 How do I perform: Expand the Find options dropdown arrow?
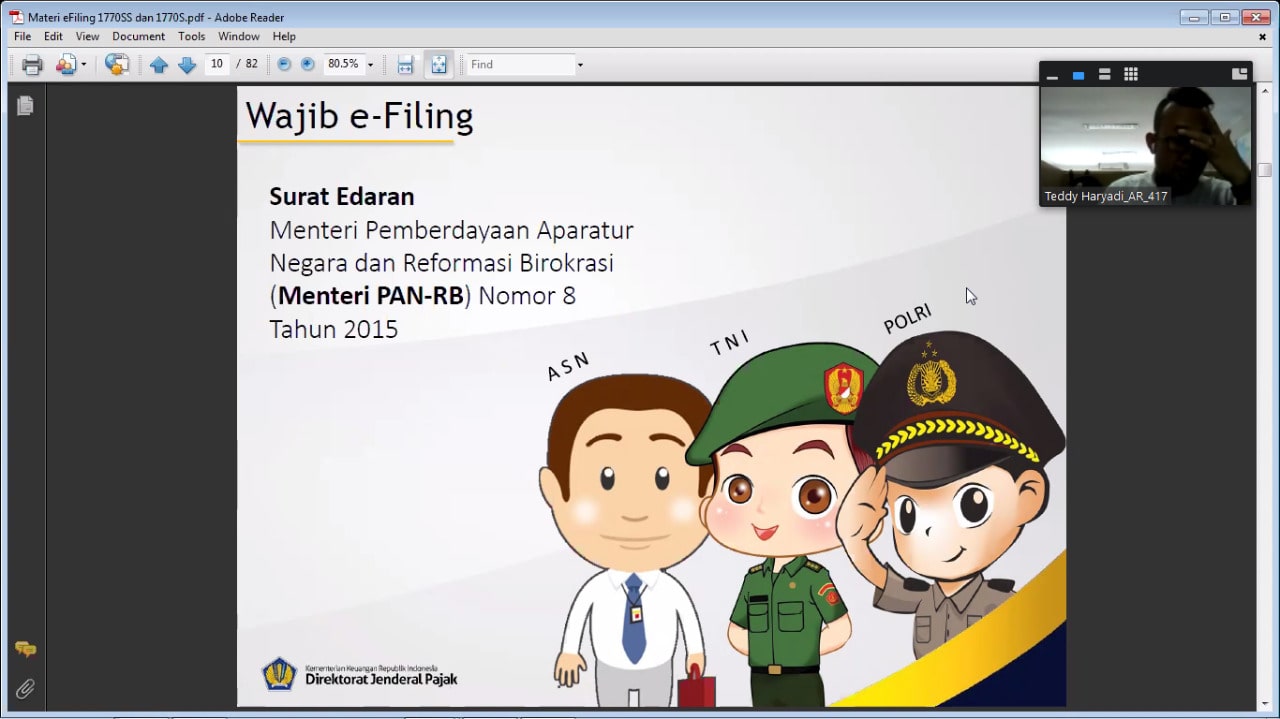580,65
